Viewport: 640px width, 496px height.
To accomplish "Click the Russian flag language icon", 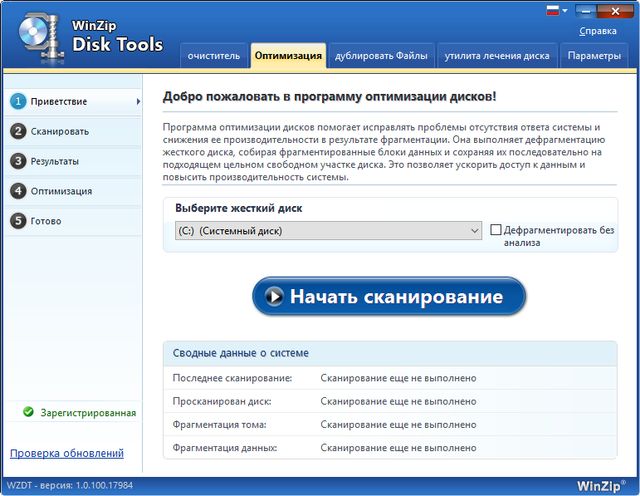I will [553, 11].
